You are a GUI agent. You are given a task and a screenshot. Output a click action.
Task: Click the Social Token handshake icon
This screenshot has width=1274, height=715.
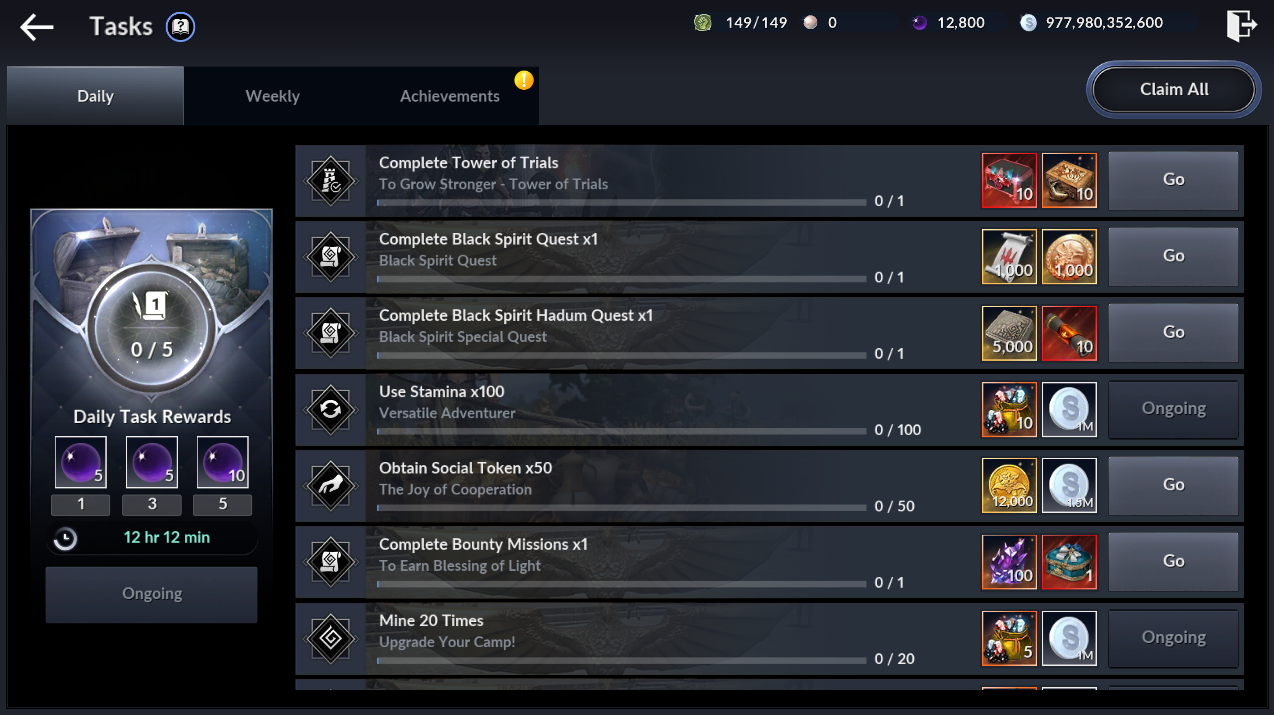330,486
